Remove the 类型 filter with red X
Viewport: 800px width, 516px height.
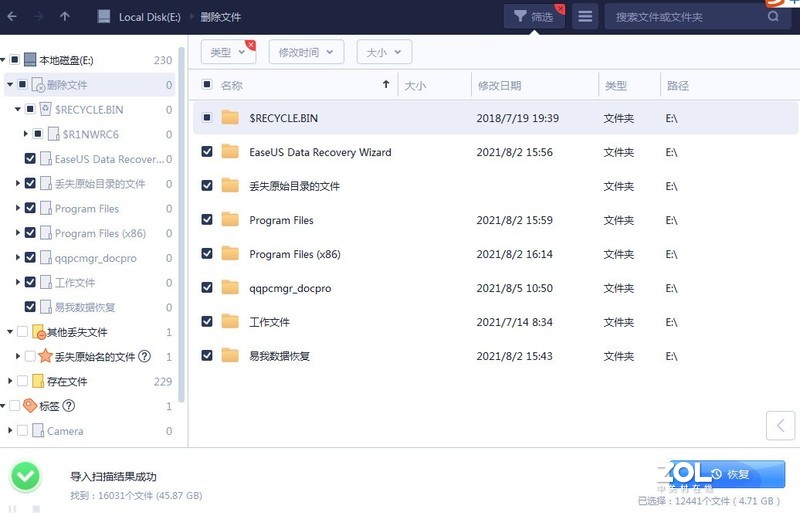(251, 45)
